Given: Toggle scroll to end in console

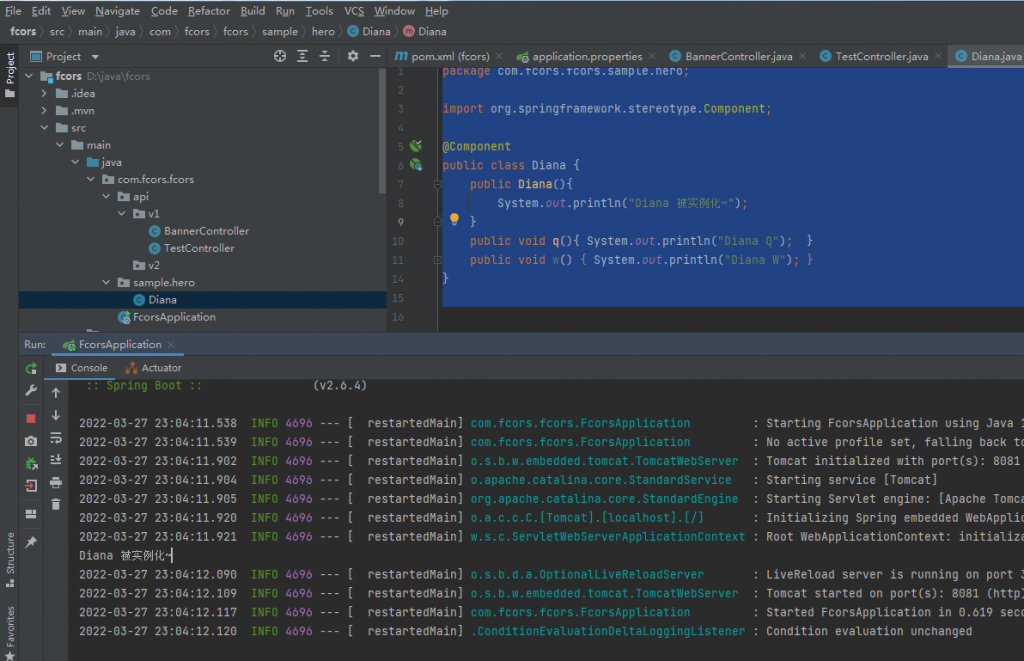Looking at the screenshot, I should click(x=56, y=460).
